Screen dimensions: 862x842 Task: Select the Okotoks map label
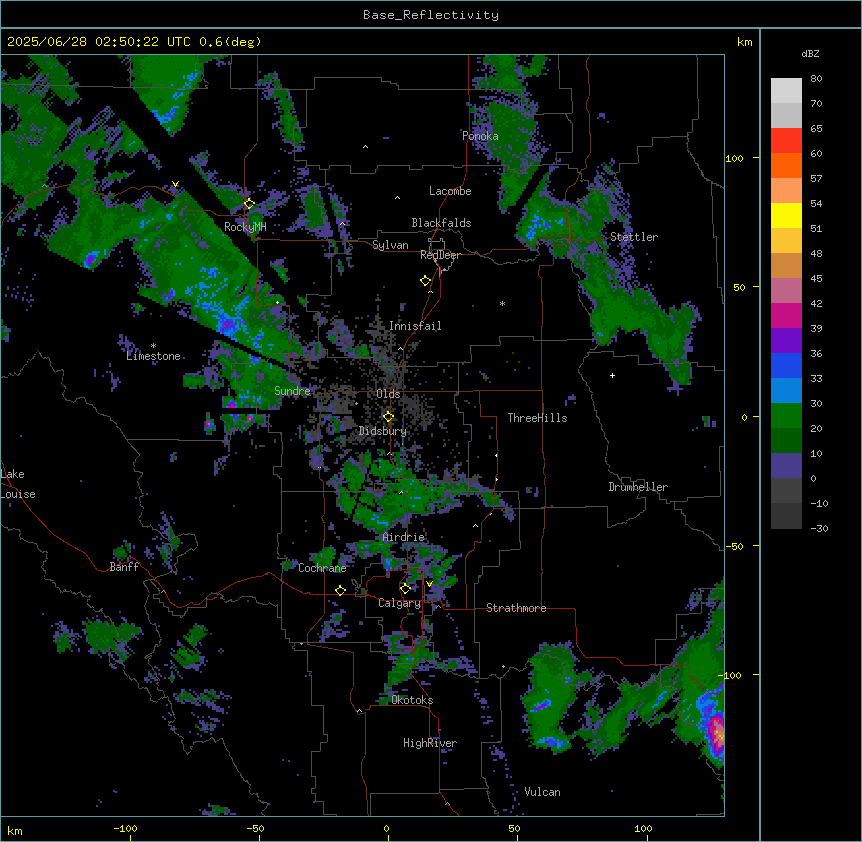pos(412,700)
